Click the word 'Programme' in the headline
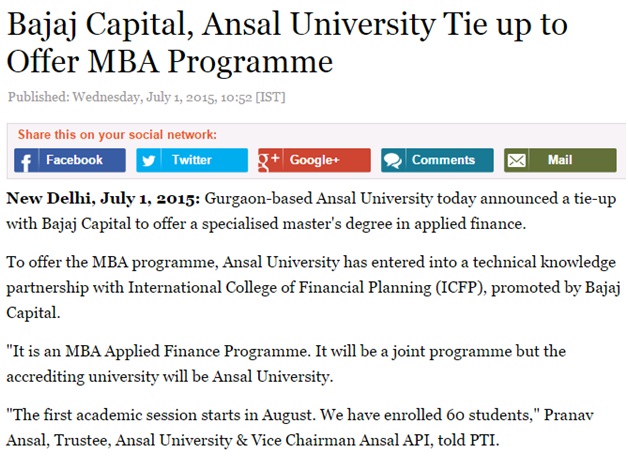Viewport: 628px width, 470px height. click(250, 62)
